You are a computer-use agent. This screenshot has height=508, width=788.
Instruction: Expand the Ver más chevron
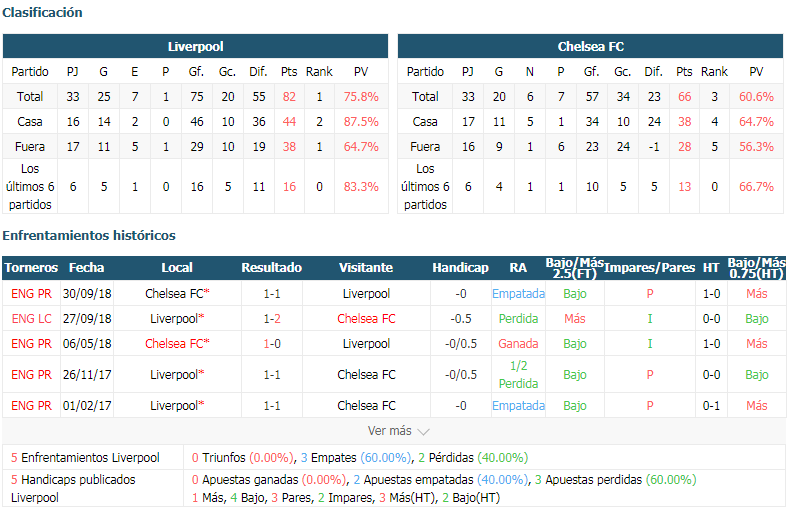click(424, 432)
